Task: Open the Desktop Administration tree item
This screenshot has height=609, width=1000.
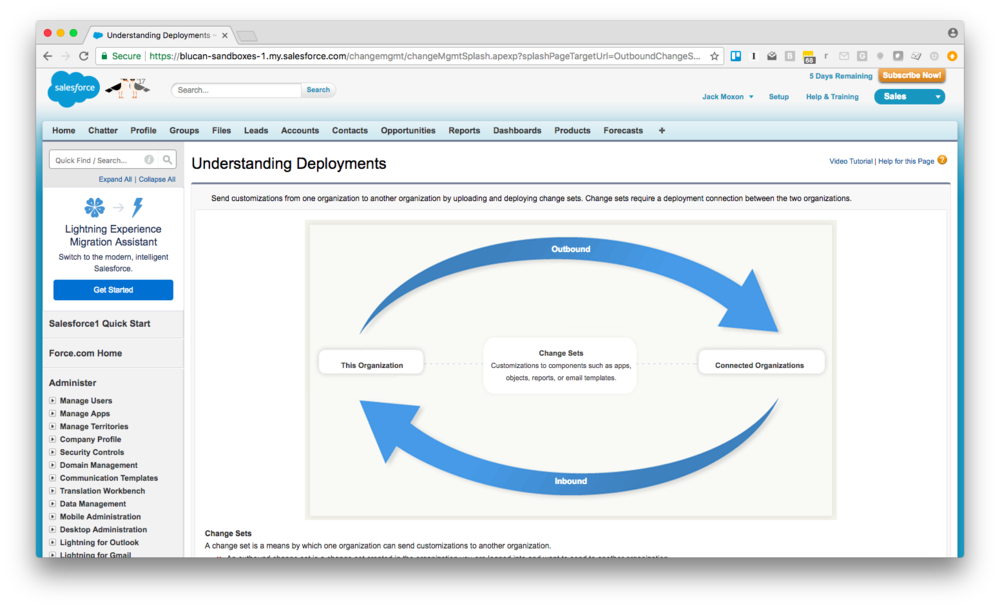Action: [103, 529]
